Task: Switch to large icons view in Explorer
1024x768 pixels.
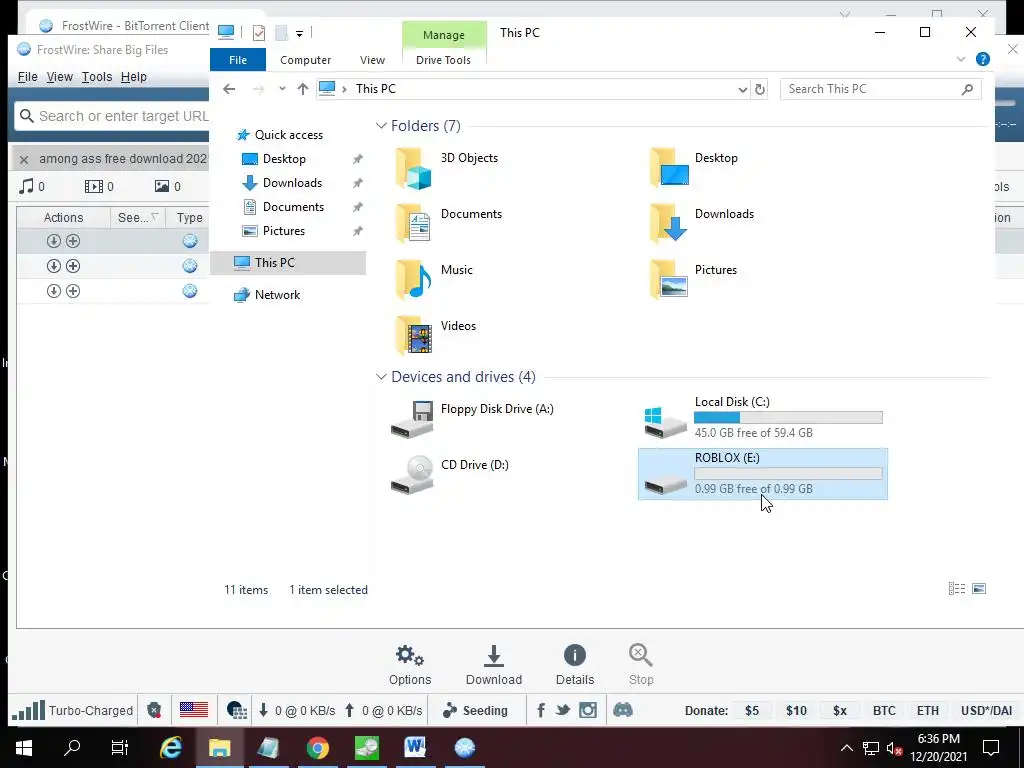Action: (x=979, y=589)
